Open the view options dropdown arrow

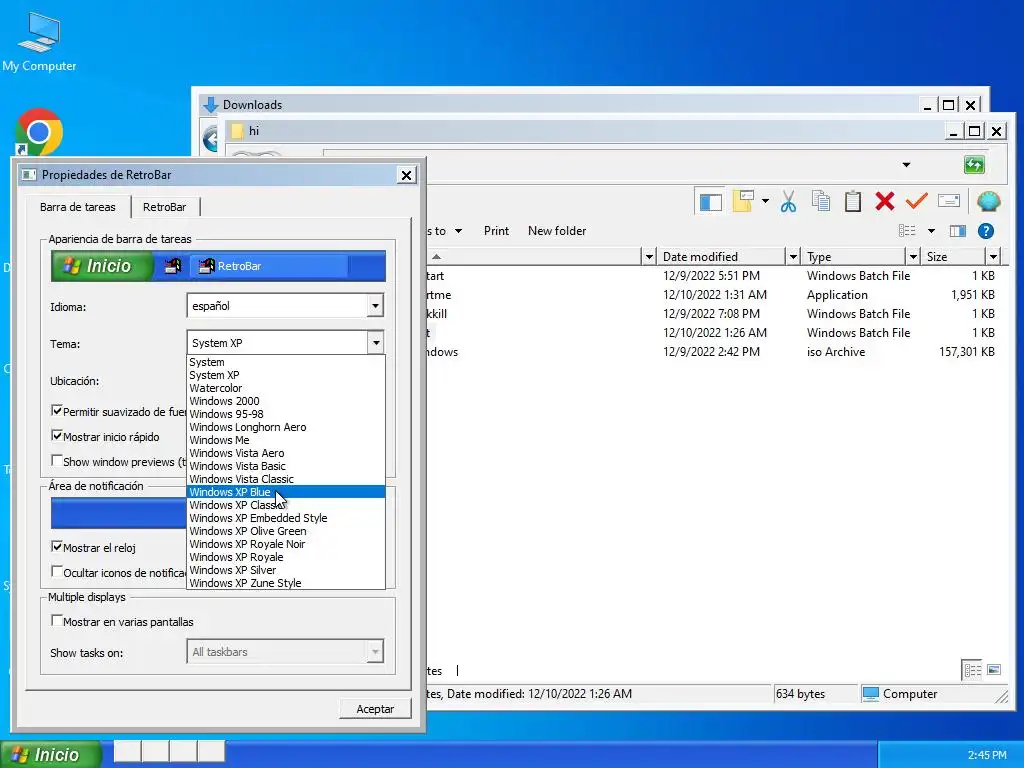(931, 231)
